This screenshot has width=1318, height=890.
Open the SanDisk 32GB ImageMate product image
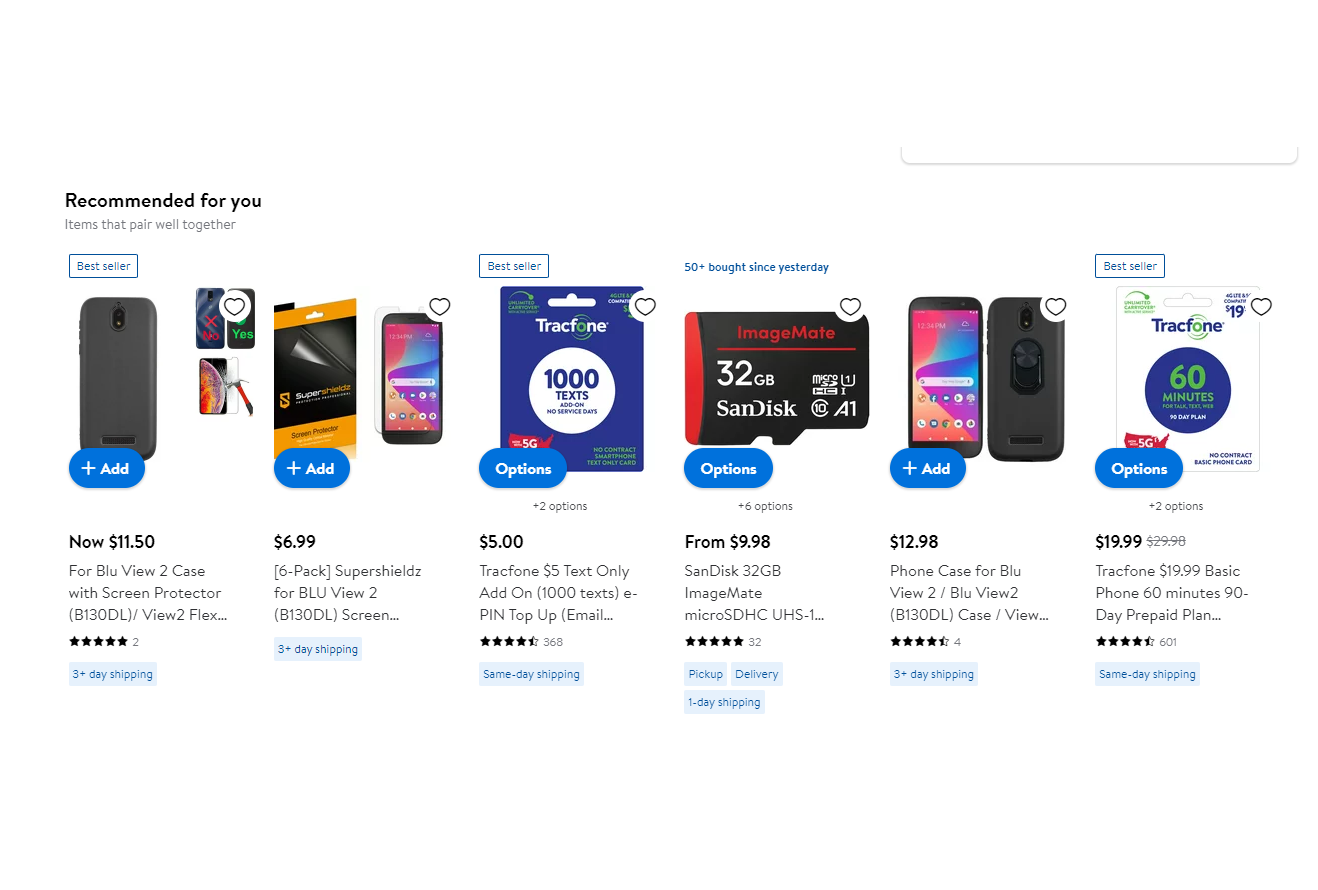[777, 378]
